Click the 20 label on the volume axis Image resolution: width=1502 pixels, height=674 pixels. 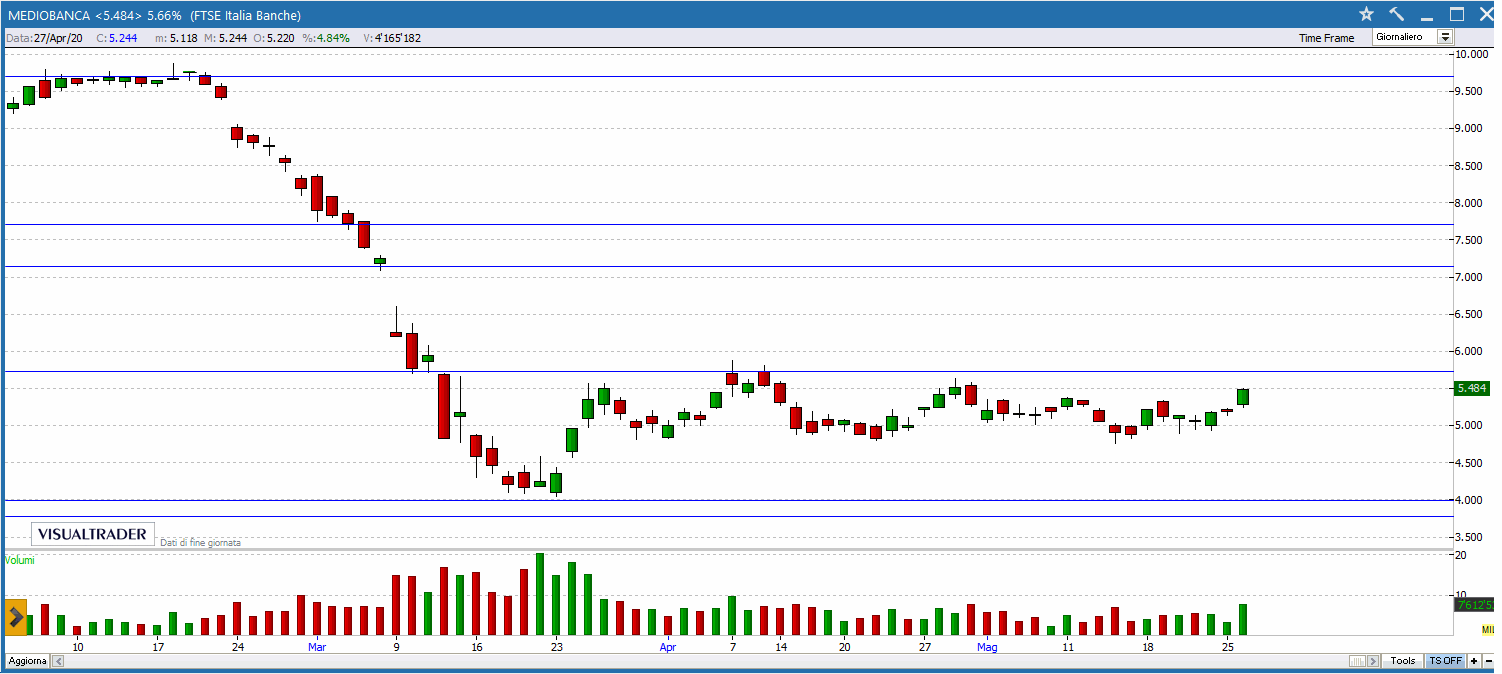tap(1461, 555)
